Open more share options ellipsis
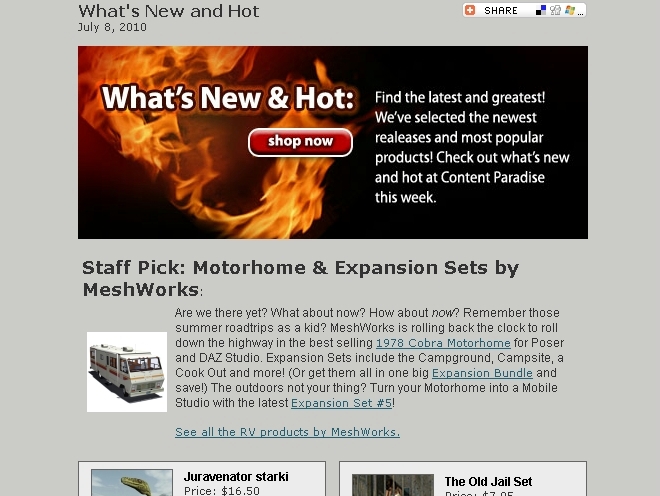 pos(580,13)
